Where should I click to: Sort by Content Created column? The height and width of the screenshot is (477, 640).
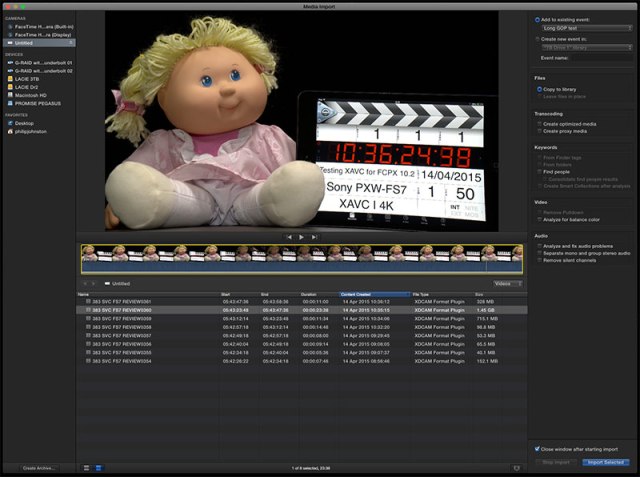coord(374,294)
